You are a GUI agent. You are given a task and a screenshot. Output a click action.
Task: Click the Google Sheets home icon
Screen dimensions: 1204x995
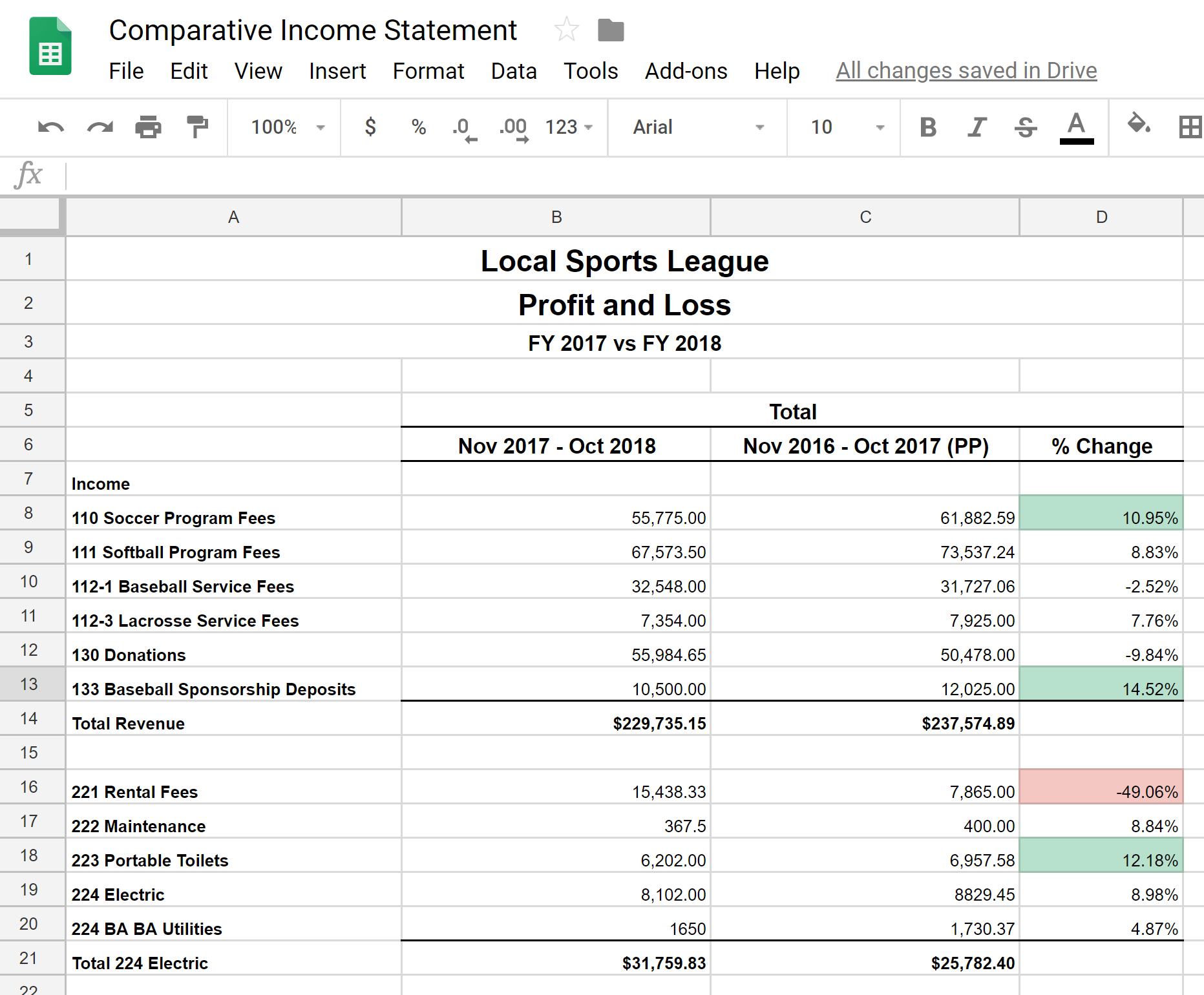(50, 47)
